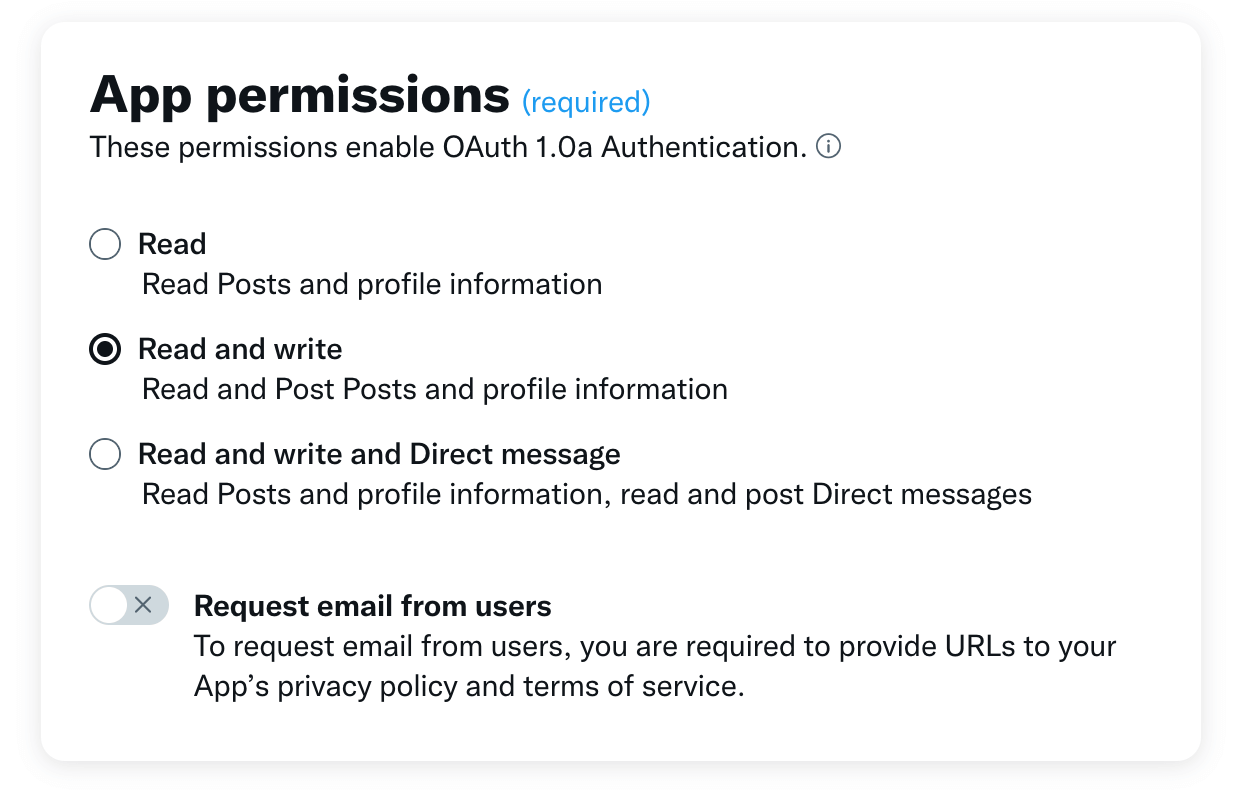Enable the "Request email from users" switch

click(x=128, y=605)
